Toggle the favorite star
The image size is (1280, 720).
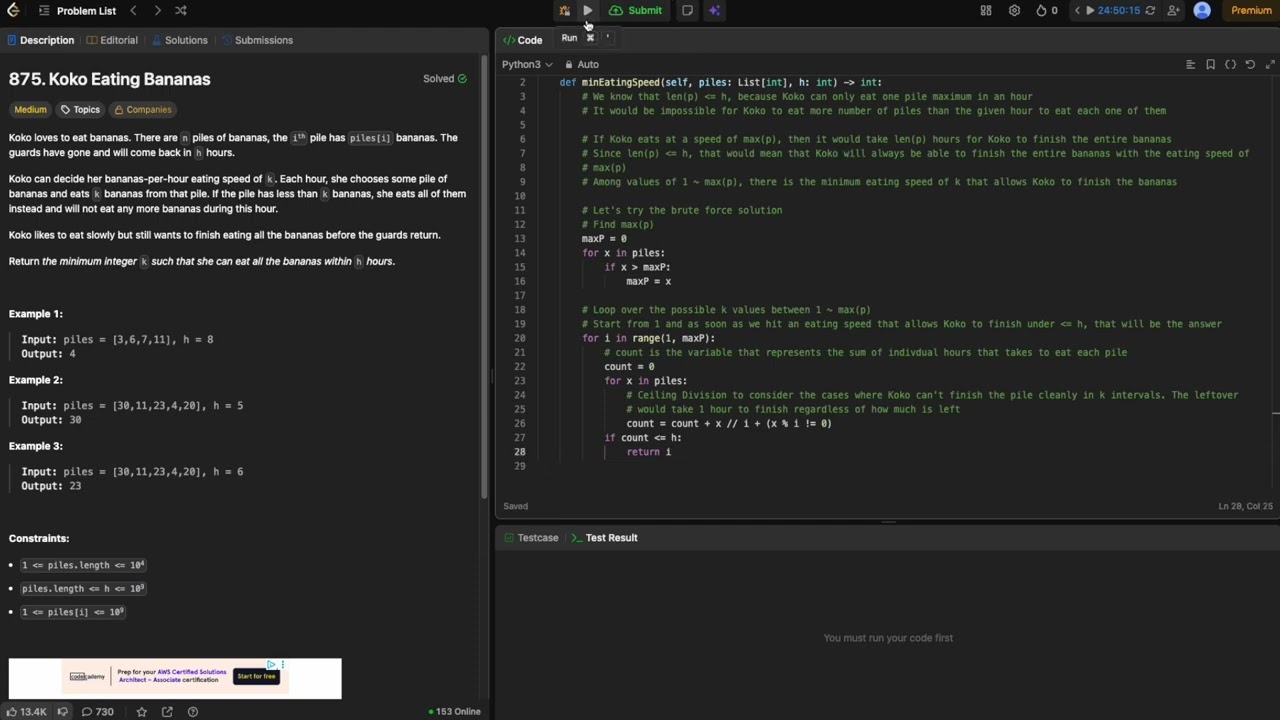click(x=141, y=711)
